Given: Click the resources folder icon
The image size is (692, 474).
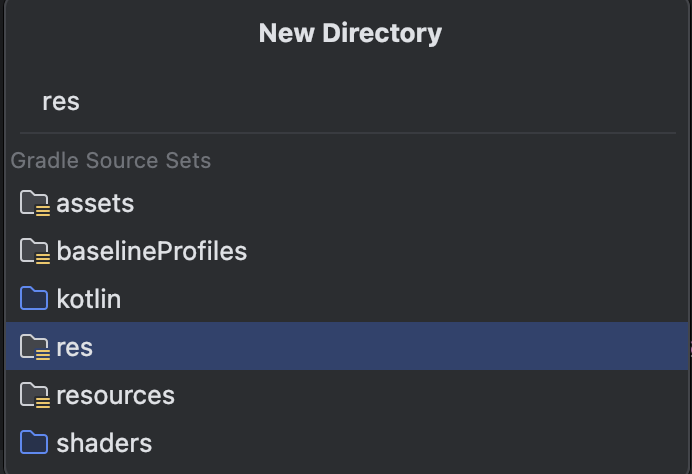Looking at the screenshot, I should point(34,395).
